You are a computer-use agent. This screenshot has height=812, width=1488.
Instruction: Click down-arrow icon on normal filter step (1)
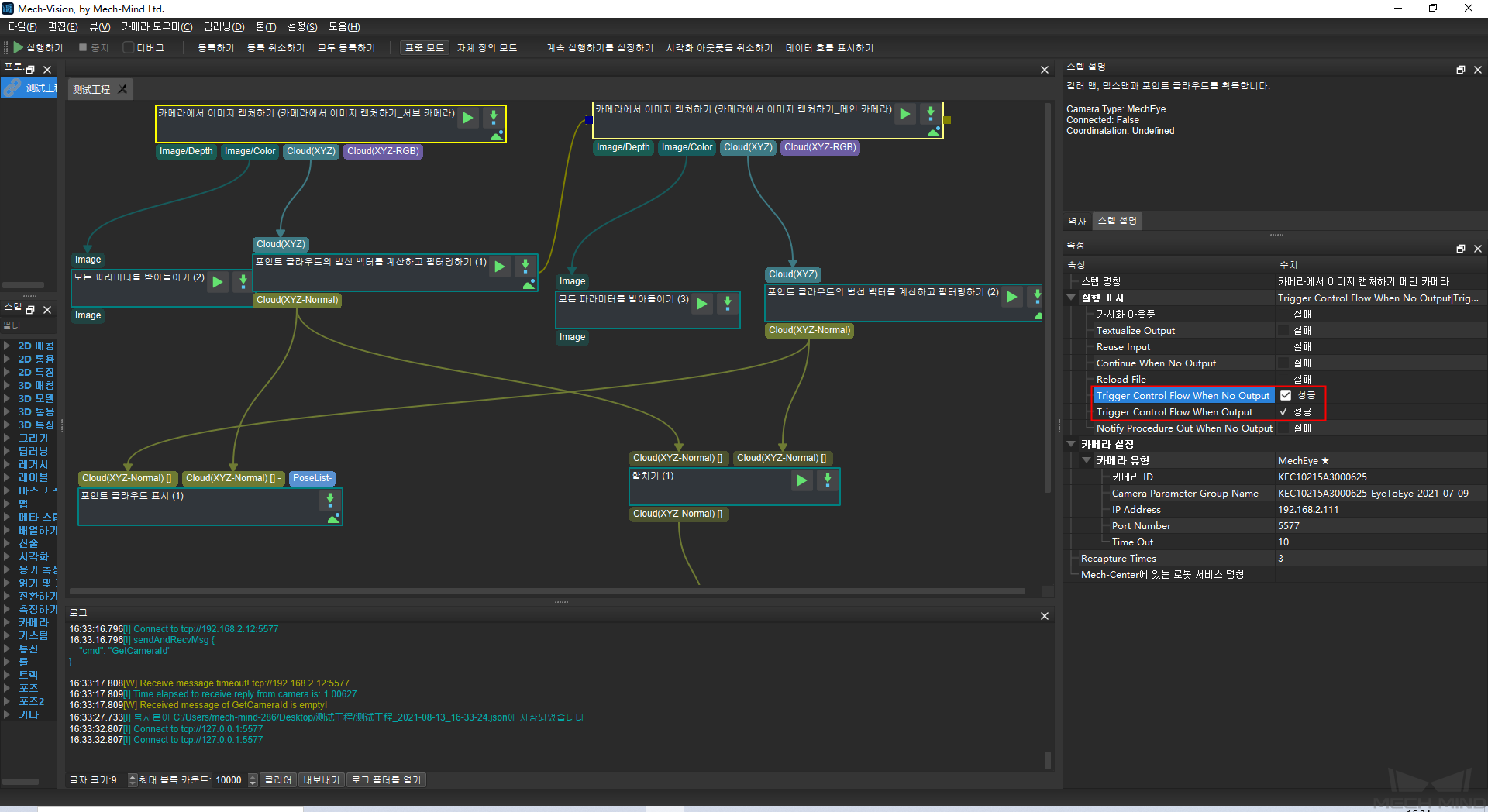click(x=525, y=267)
